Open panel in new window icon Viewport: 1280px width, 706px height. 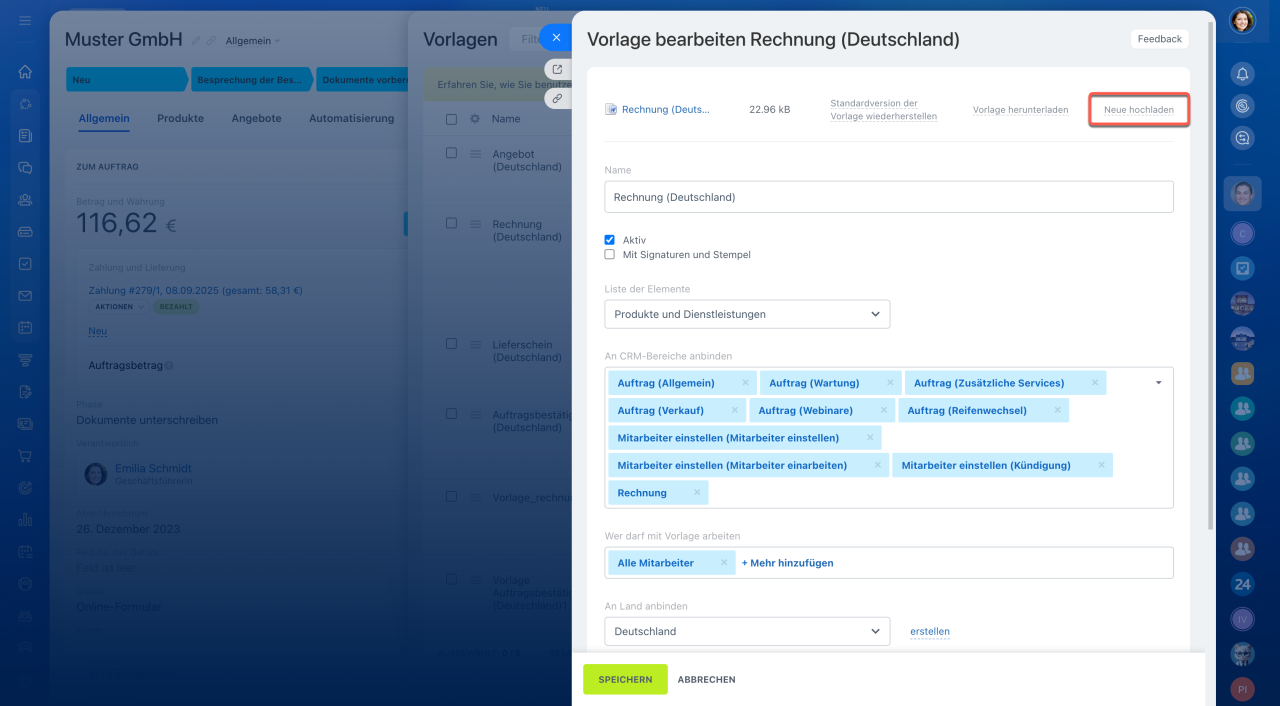point(557,69)
